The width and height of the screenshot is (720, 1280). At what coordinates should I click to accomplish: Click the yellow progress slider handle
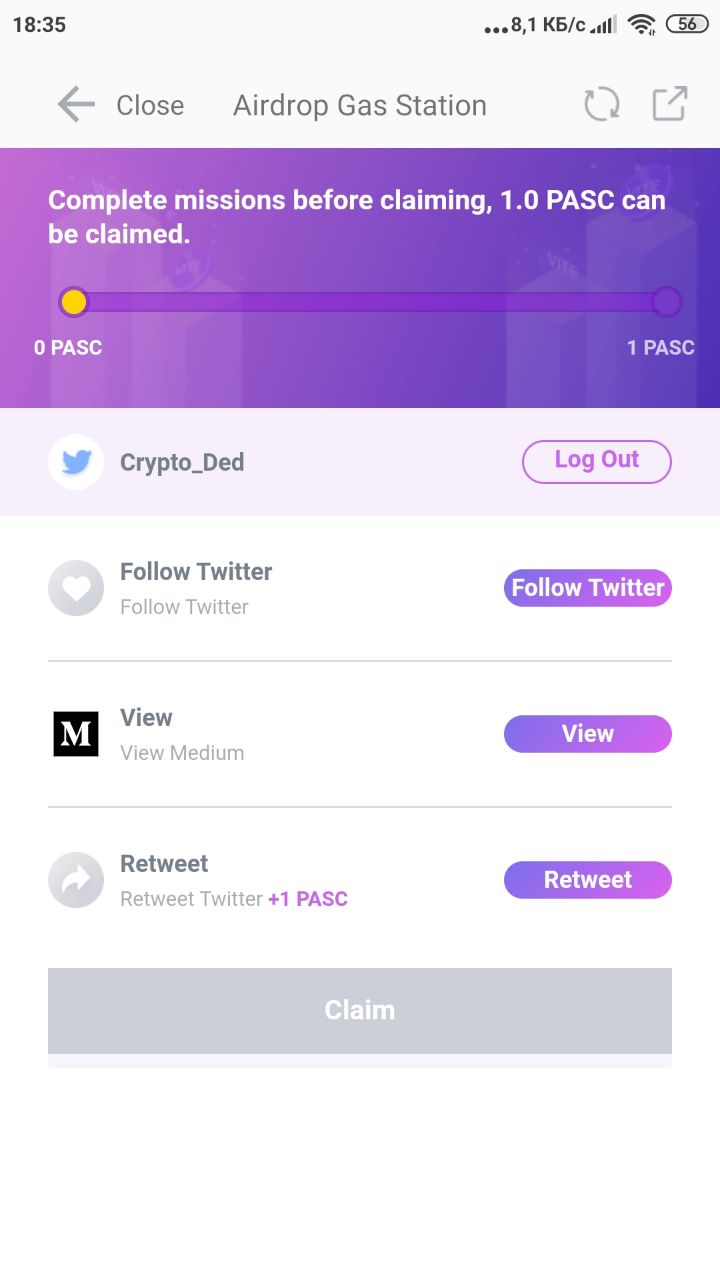[74, 302]
